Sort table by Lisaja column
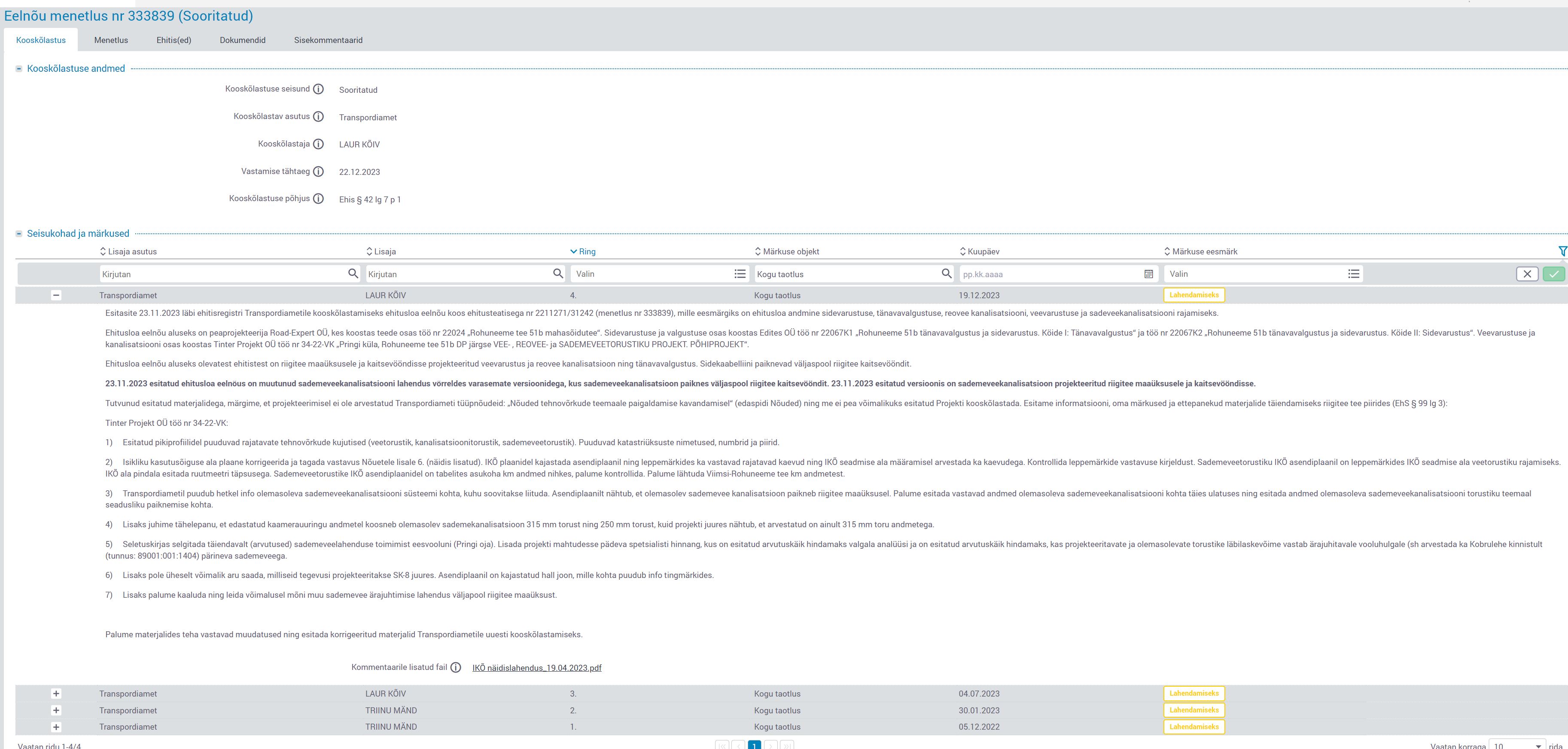1568x749 pixels. 381,251
